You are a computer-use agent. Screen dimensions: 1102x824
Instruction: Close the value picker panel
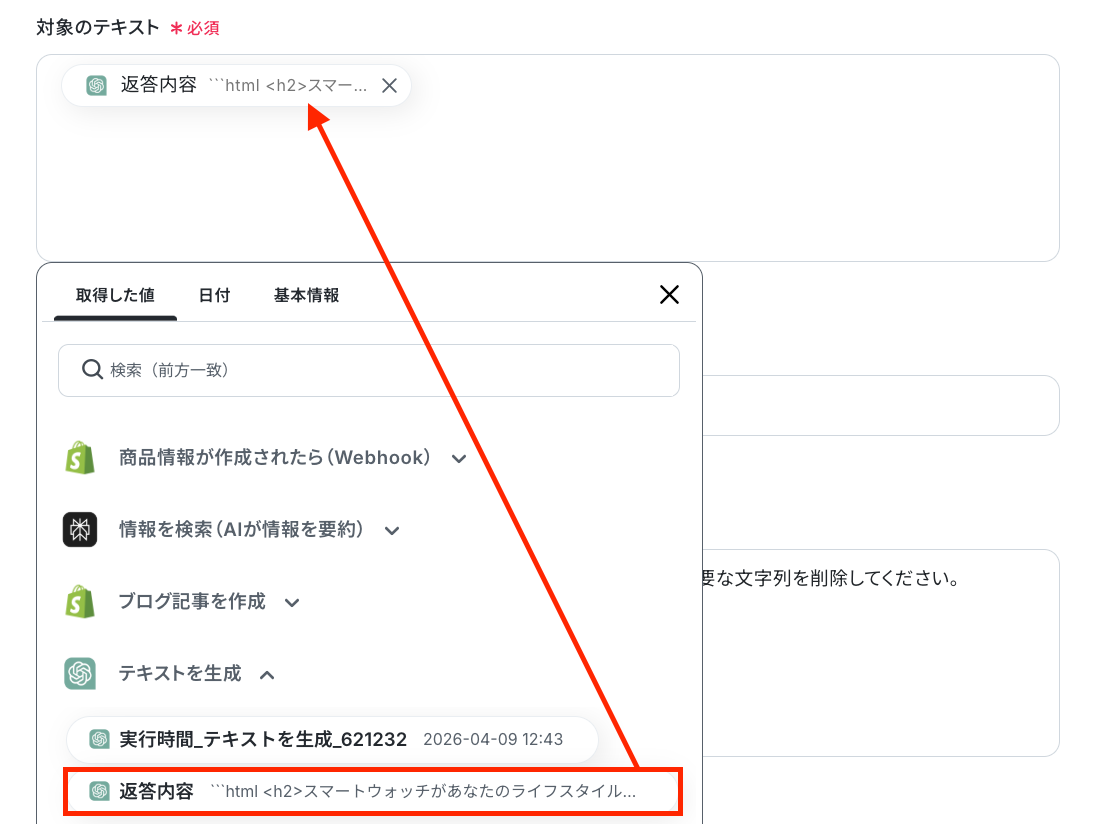coord(669,295)
